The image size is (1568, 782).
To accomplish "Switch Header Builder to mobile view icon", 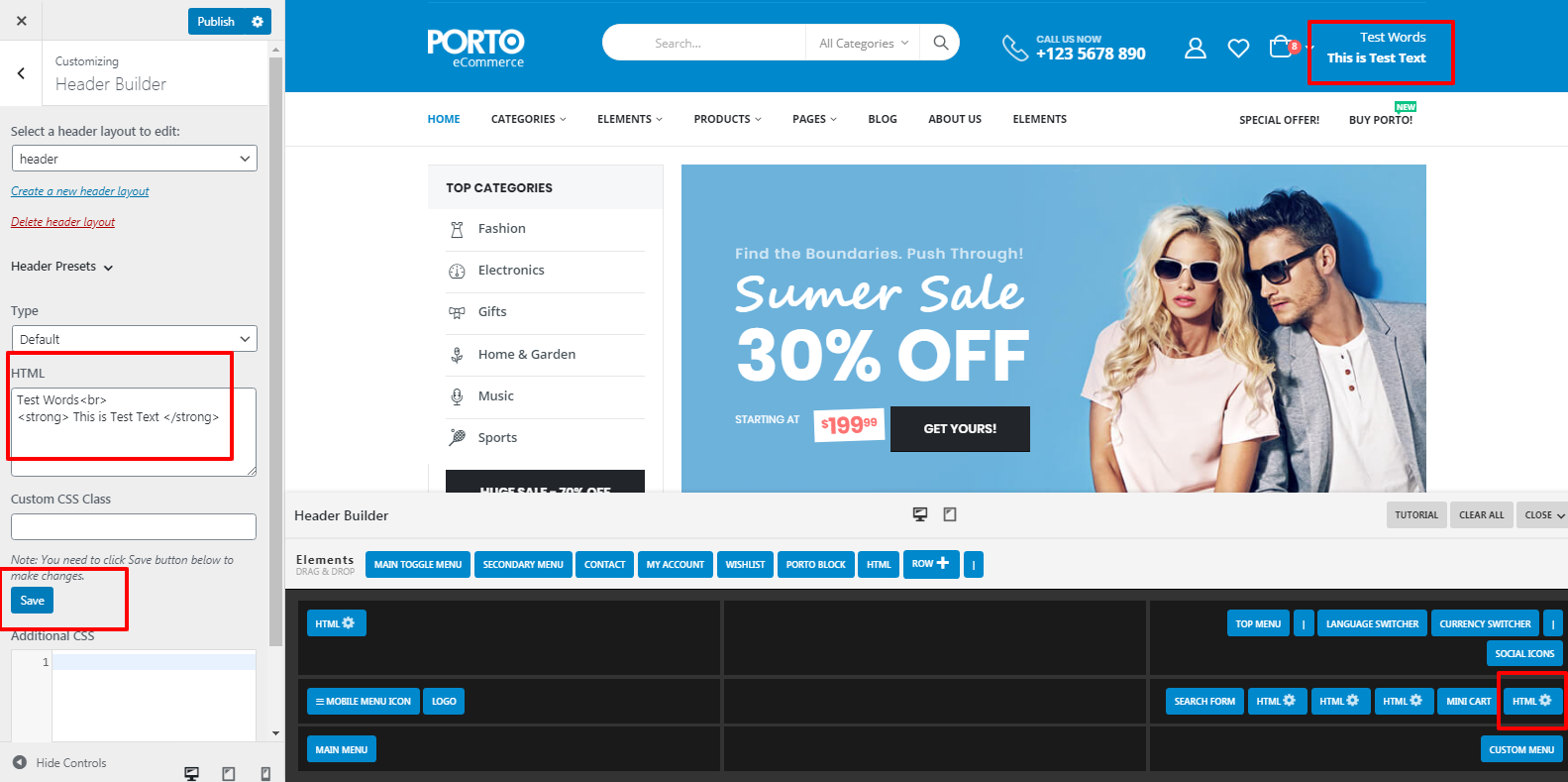I will tap(950, 514).
